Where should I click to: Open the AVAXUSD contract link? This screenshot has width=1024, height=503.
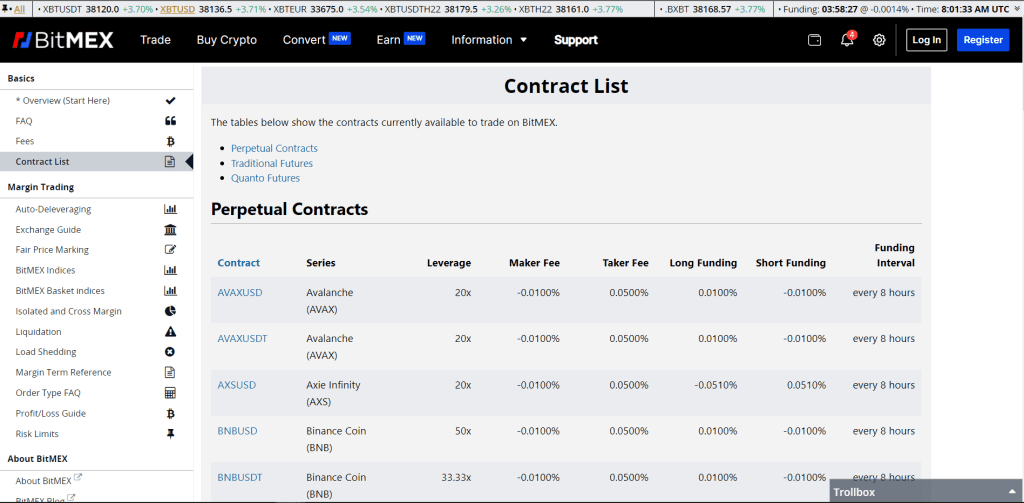tap(240, 293)
